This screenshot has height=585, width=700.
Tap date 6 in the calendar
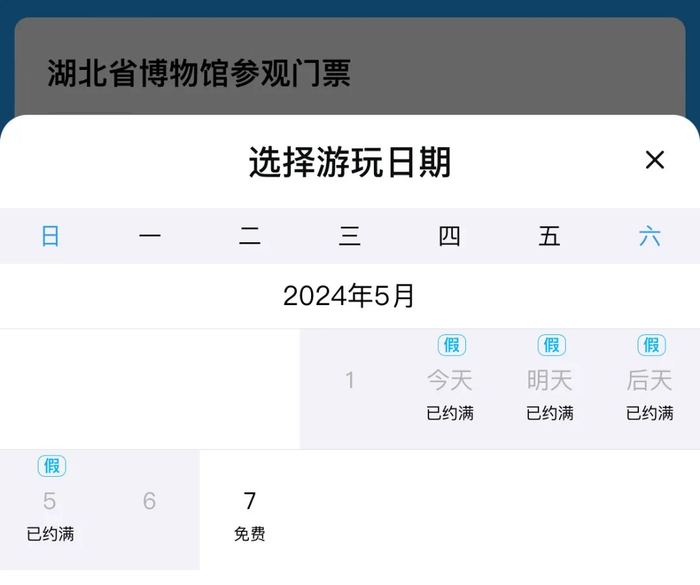[x=150, y=510]
